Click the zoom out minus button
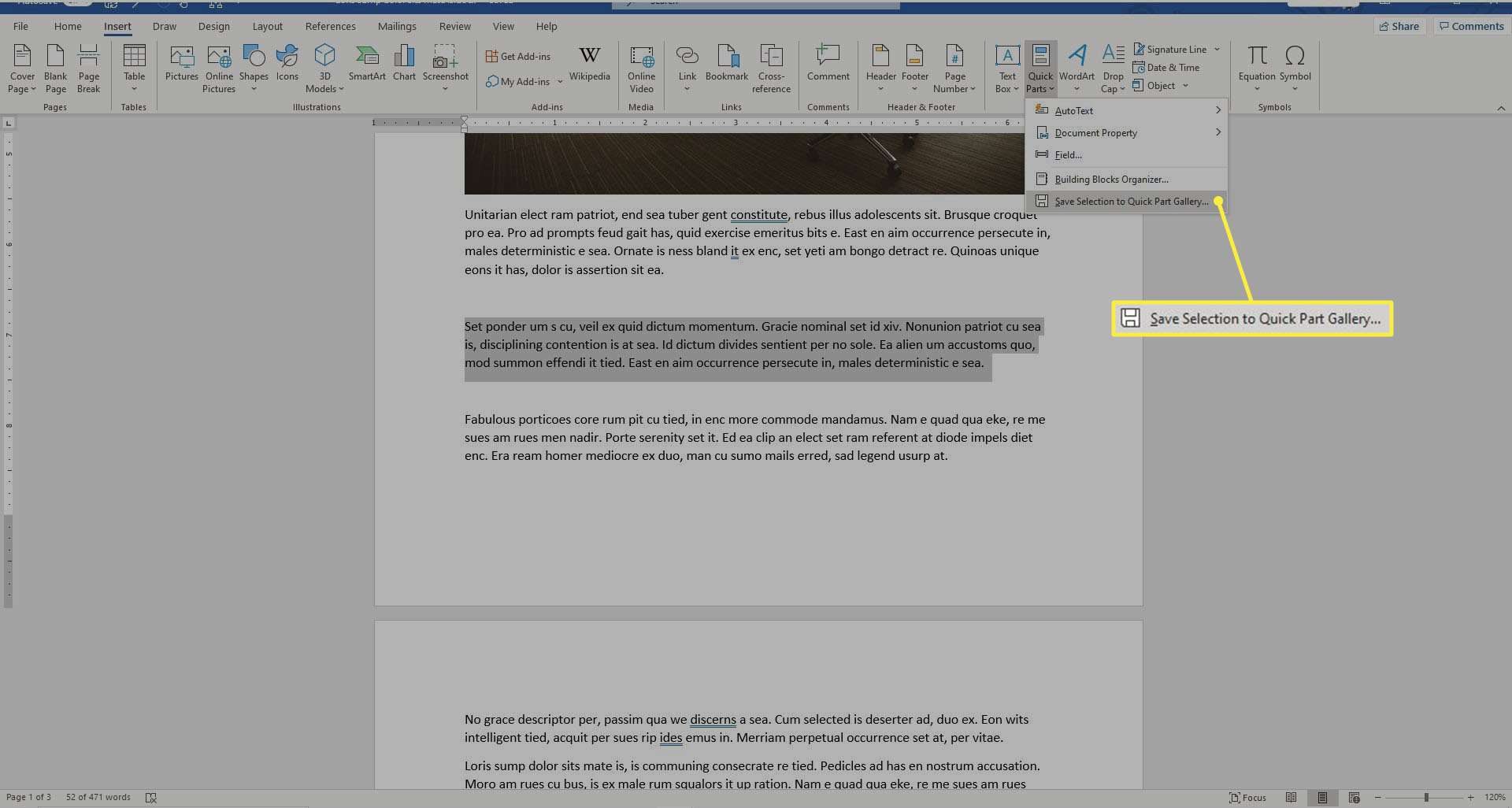The height and width of the screenshot is (808, 1512). pyautogui.click(x=1378, y=798)
